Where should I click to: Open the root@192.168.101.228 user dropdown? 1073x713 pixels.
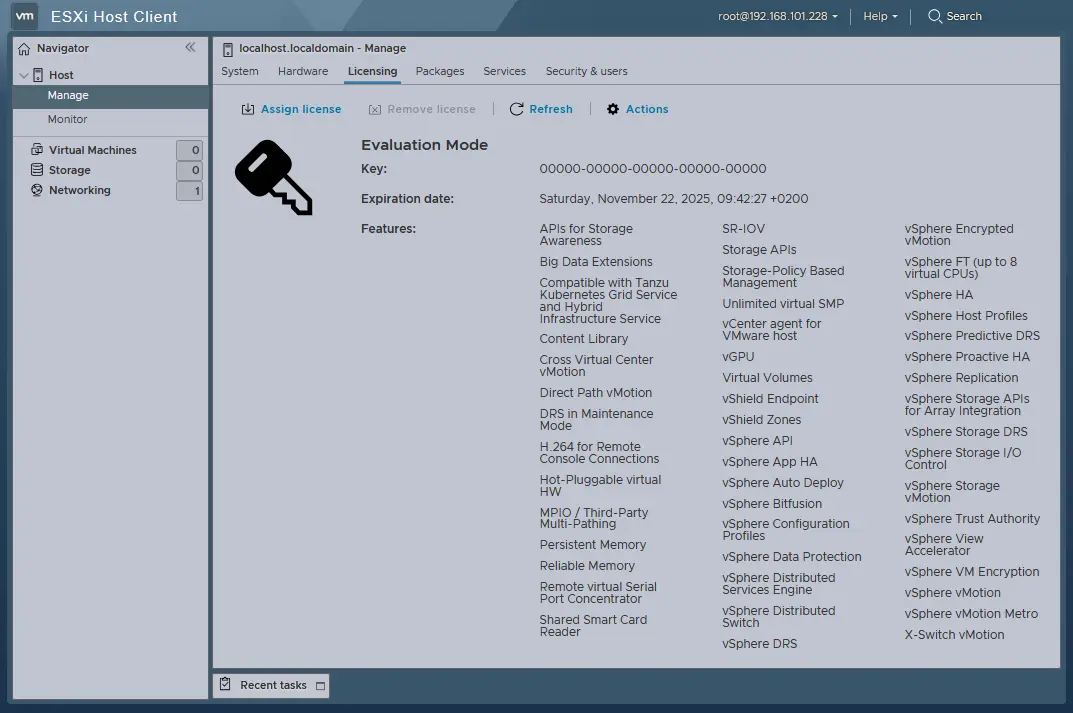click(x=777, y=16)
